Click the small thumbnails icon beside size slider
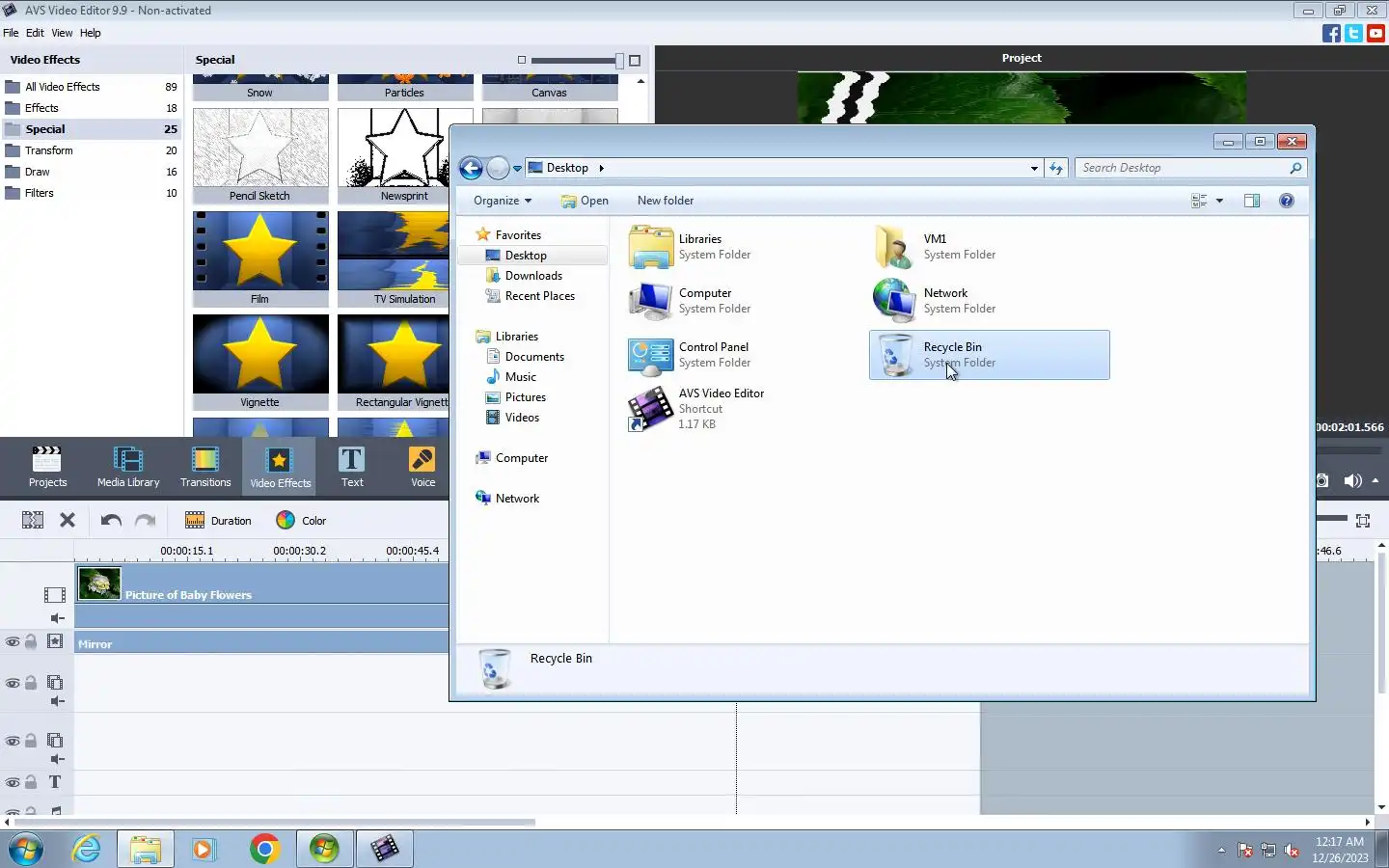 coord(522,60)
